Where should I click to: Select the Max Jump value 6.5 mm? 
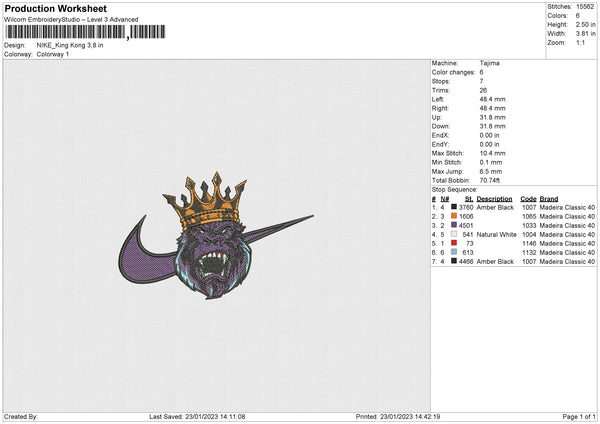491,171
